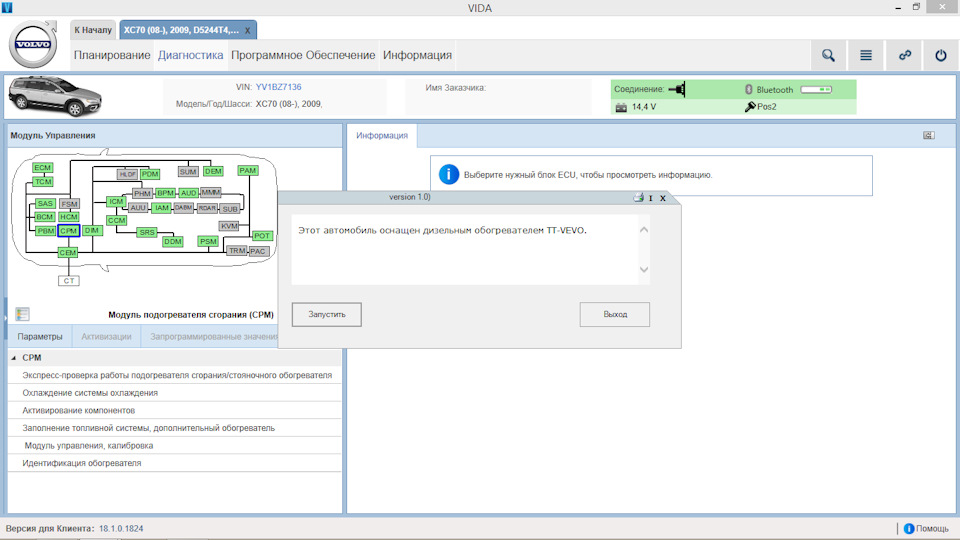Viewport: 960px width, 540px height.
Task: Click the detach panel icon in the Information header
Action: [929, 135]
